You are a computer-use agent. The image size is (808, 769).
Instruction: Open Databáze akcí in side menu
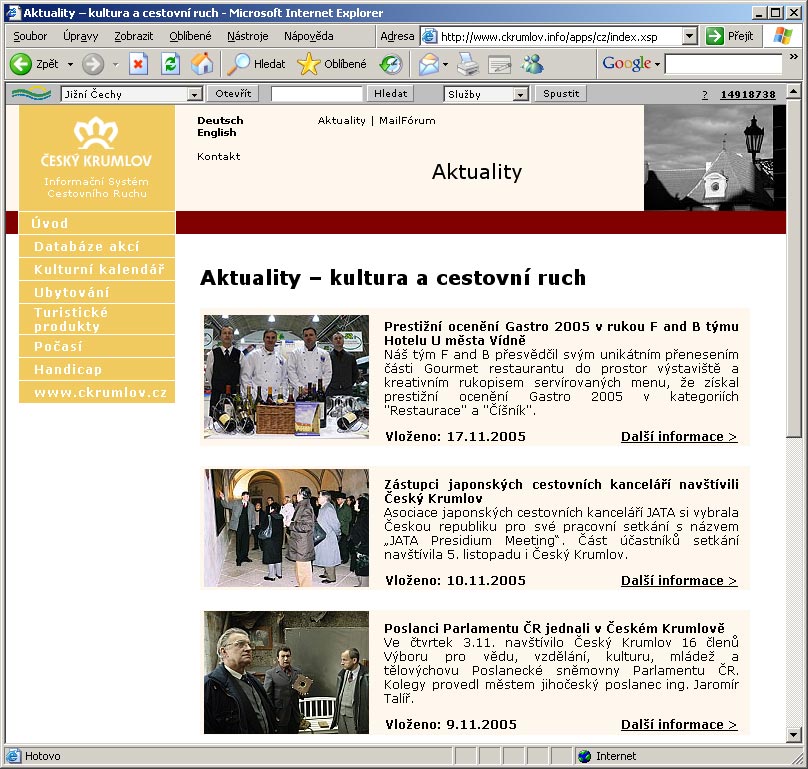[97, 246]
